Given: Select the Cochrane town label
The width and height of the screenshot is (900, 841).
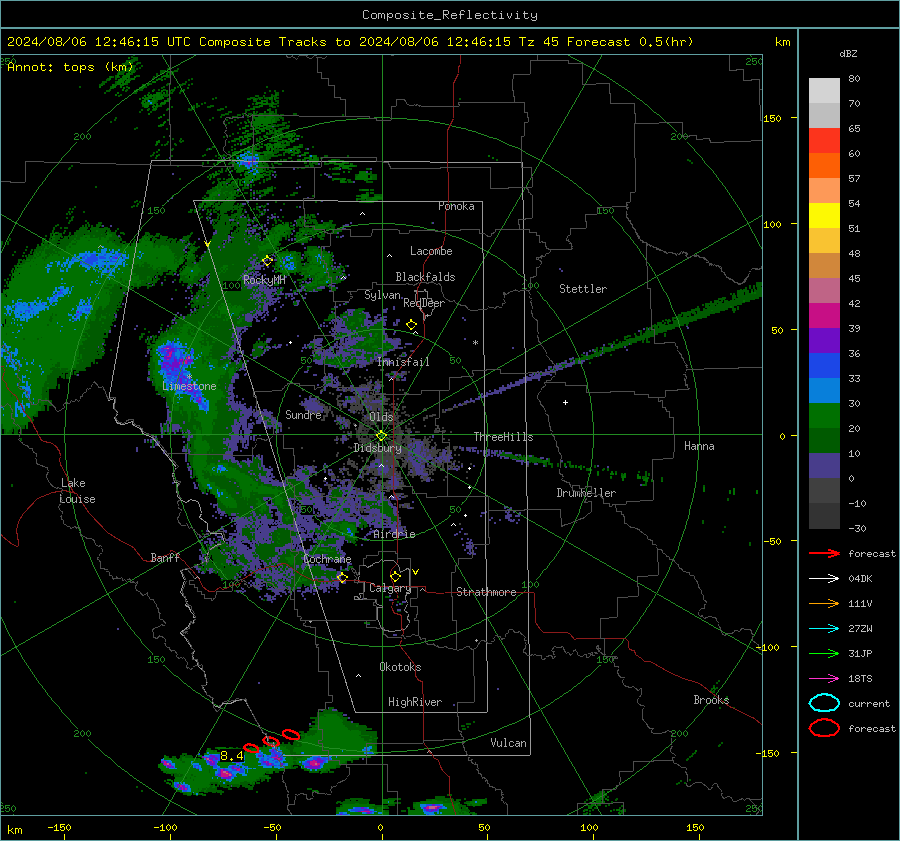Looking at the screenshot, I should coord(327,559).
